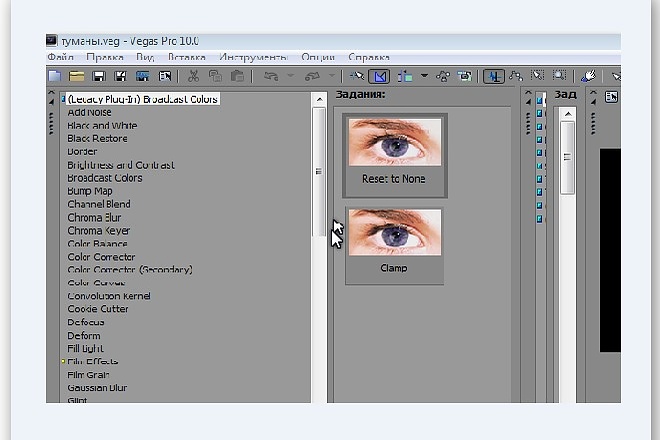Image resolution: width=660 pixels, height=440 pixels.
Task: Toggle the Enable Snapping toolbar button
Action: point(357,76)
